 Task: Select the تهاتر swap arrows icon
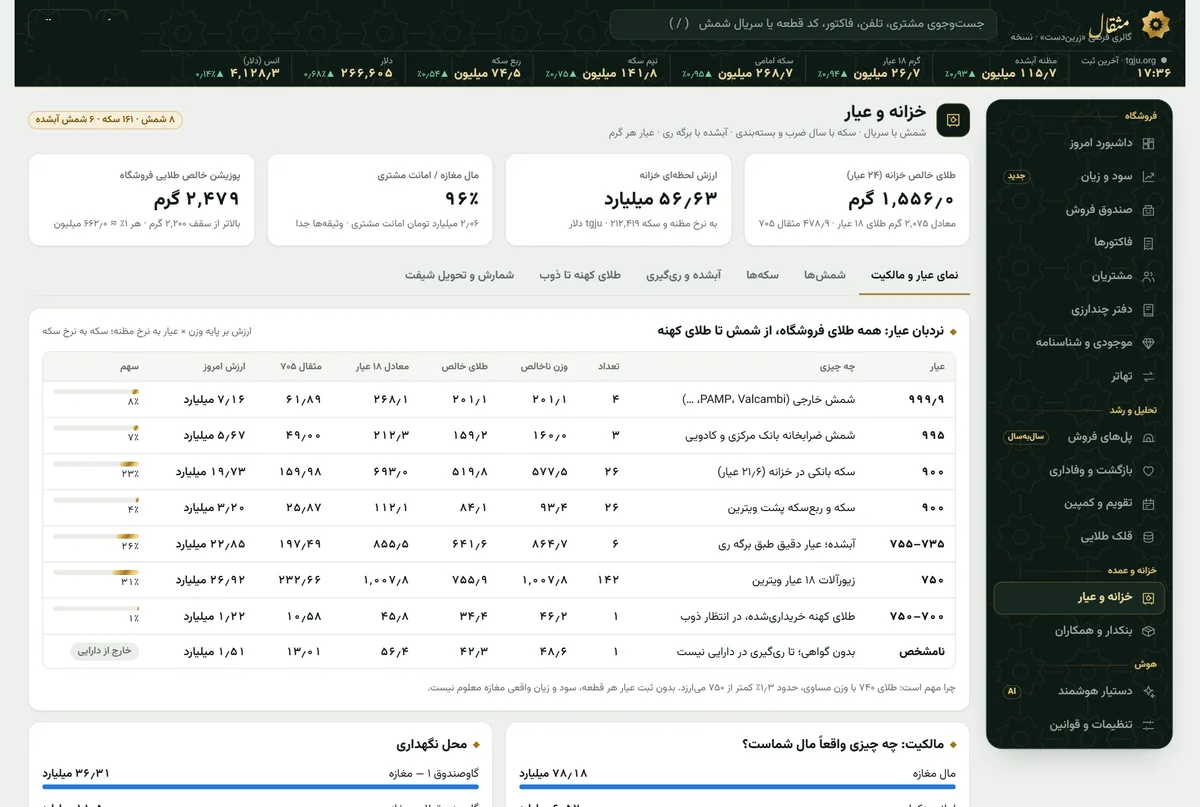1148,376
